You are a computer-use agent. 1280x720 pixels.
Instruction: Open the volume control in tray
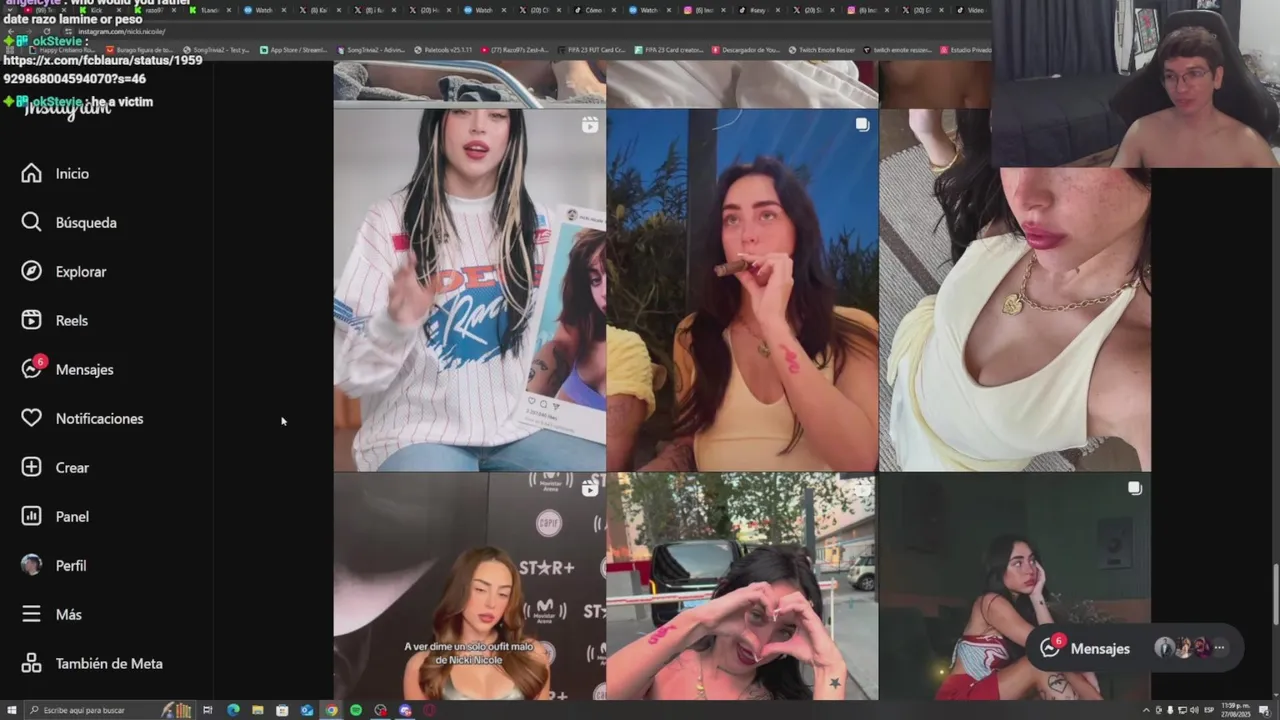[x=1195, y=710]
